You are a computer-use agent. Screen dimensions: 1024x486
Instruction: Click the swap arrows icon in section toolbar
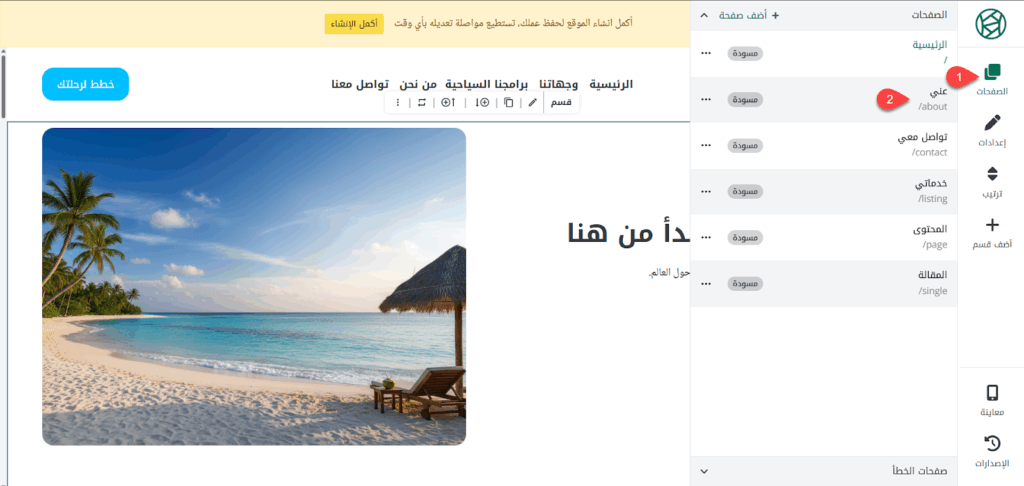click(x=421, y=102)
